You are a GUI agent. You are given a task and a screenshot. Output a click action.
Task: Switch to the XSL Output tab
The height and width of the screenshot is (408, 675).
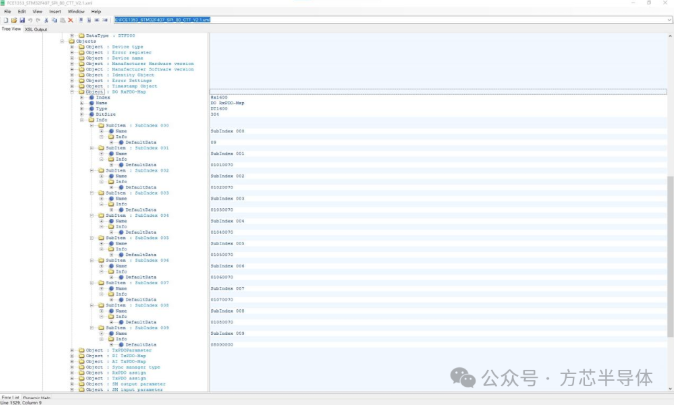point(36,30)
